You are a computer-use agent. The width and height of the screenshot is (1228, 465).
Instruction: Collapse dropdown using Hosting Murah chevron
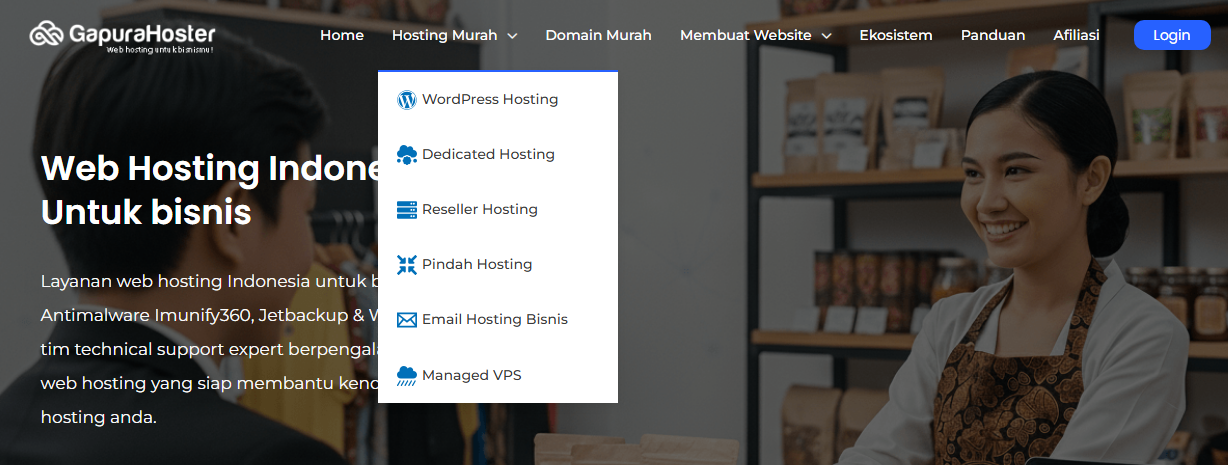pos(512,36)
